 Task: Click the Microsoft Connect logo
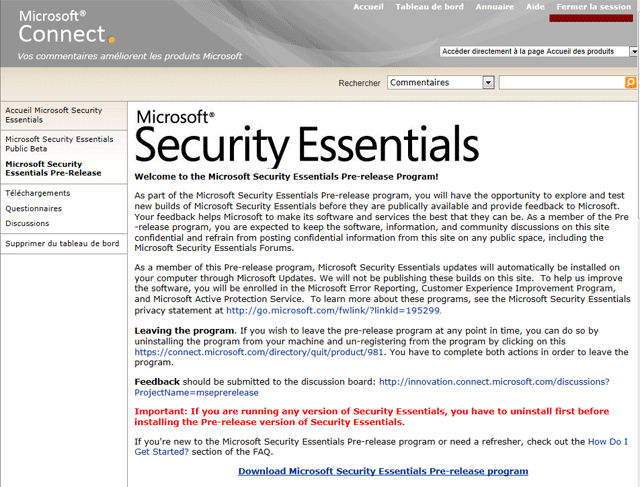(x=62, y=28)
